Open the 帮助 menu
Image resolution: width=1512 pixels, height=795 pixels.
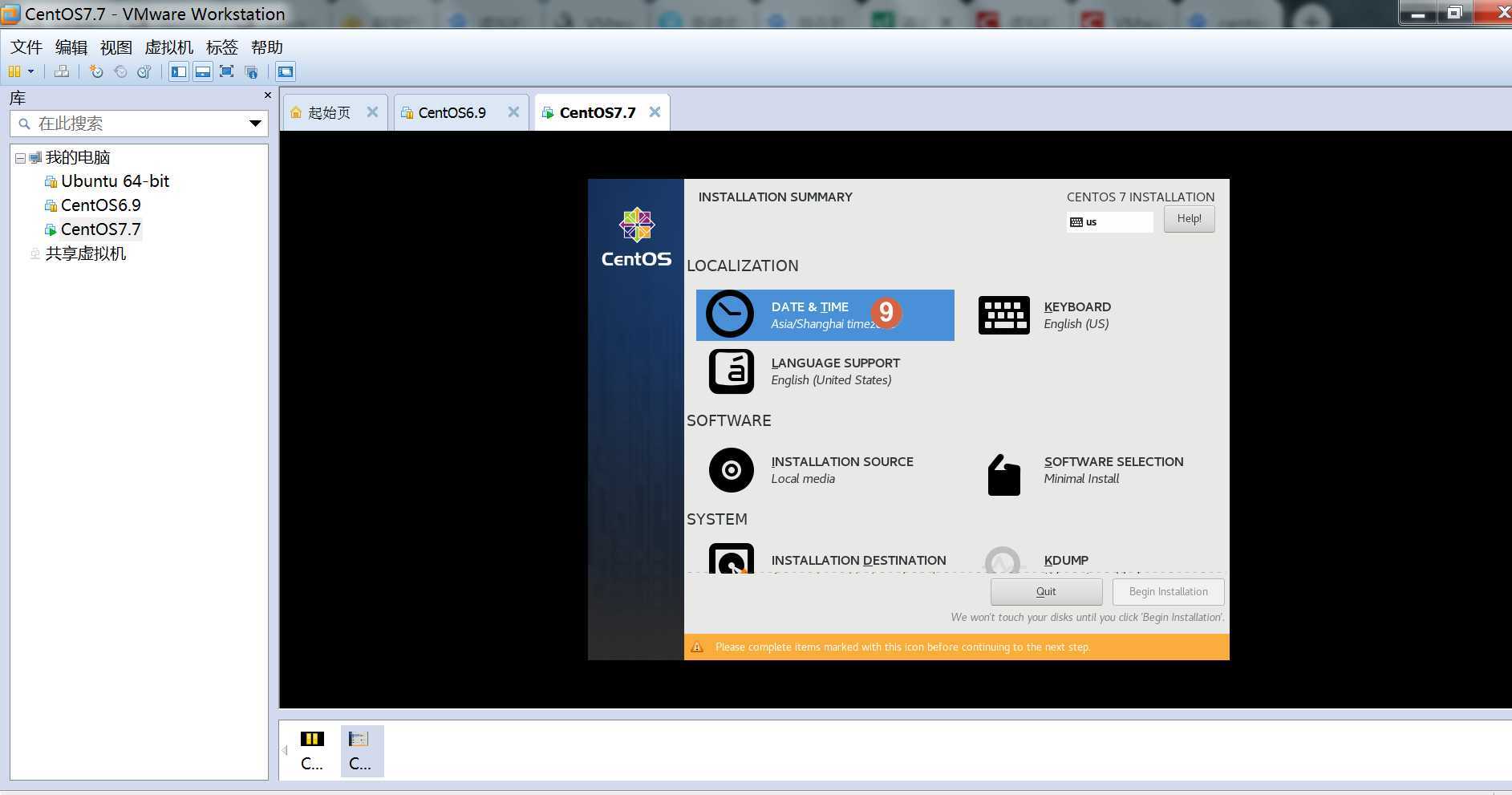(x=266, y=47)
